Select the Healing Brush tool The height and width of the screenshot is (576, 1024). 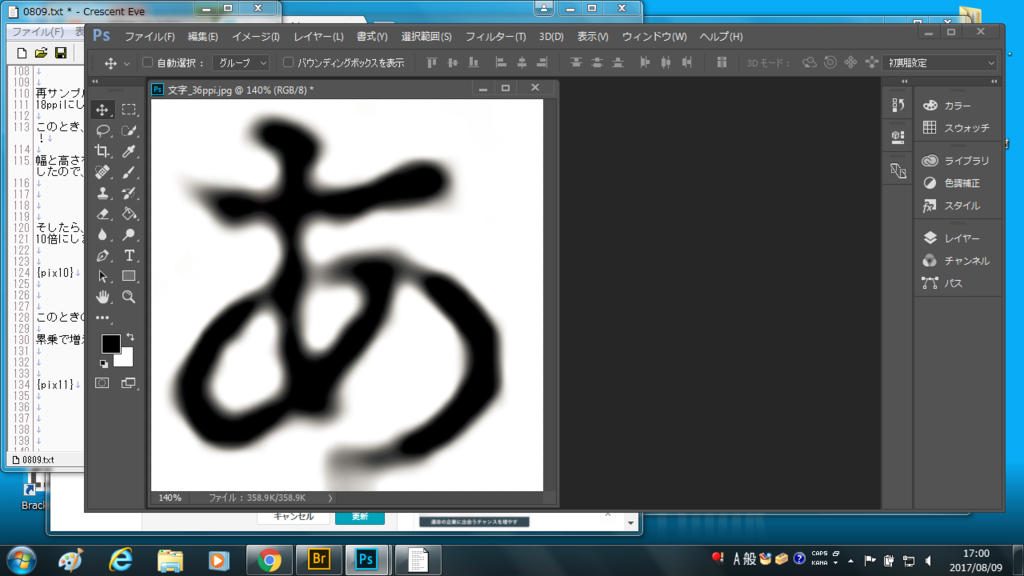pyautogui.click(x=103, y=172)
